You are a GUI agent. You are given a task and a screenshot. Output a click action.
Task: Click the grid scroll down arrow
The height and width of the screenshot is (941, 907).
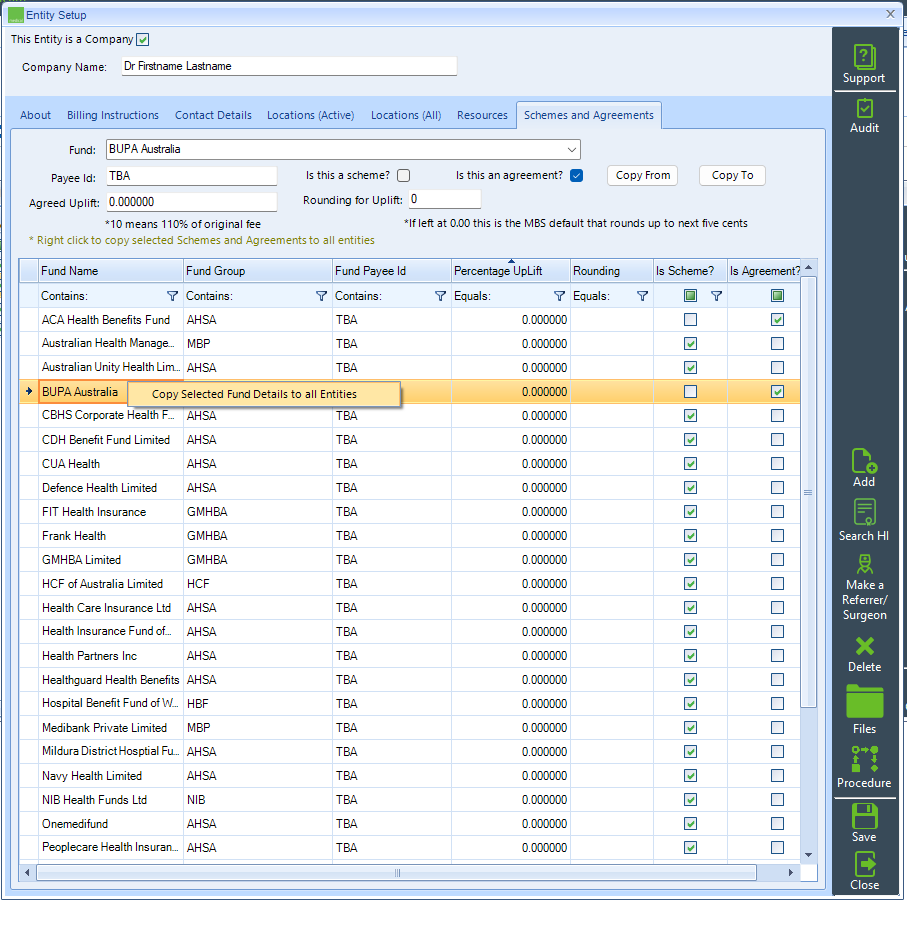click(x=809, y=855)
